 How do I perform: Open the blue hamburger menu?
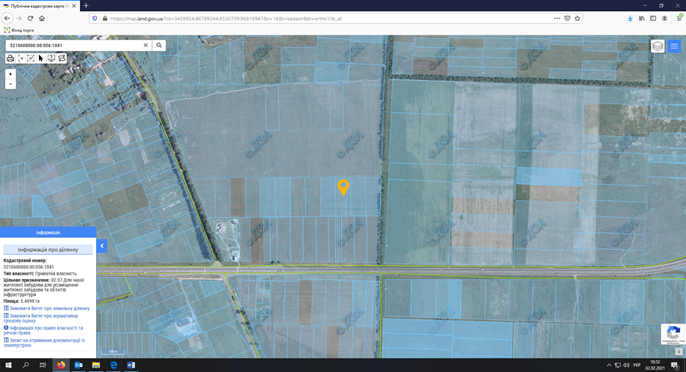point(674,46)
